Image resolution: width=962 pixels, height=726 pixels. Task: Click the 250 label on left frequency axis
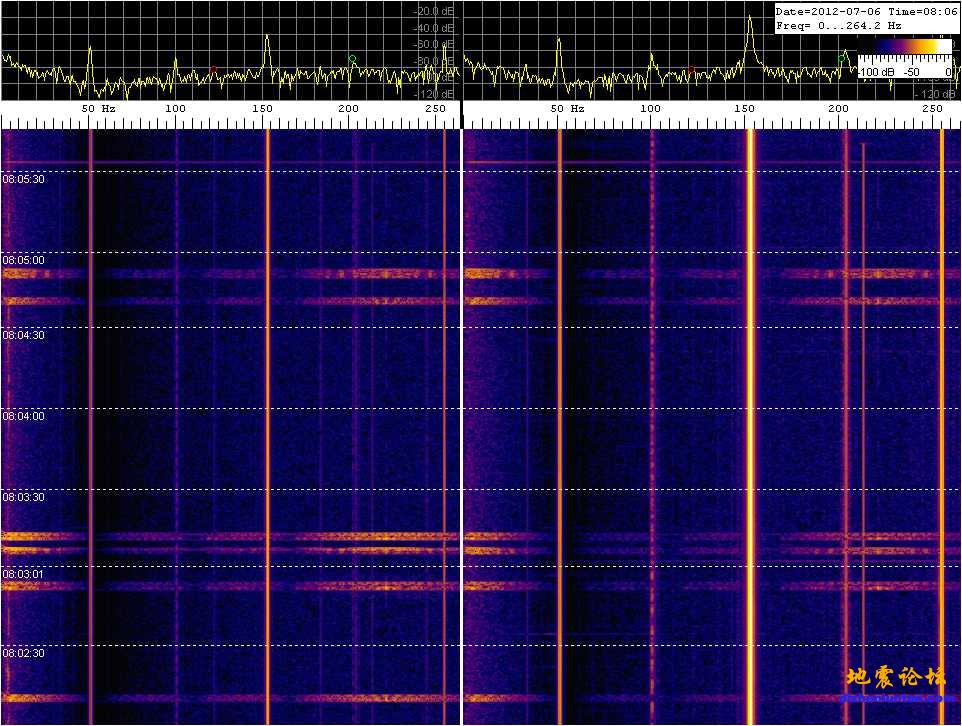(436, 109)
